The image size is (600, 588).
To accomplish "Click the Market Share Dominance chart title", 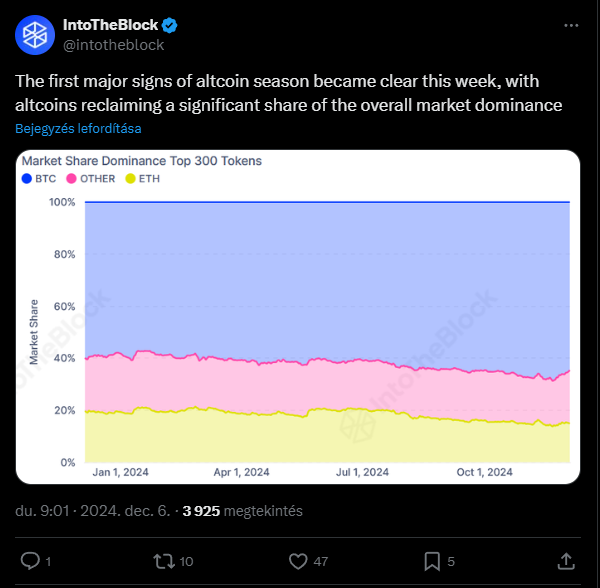I will pyautogui.click(x=142, y=161).
